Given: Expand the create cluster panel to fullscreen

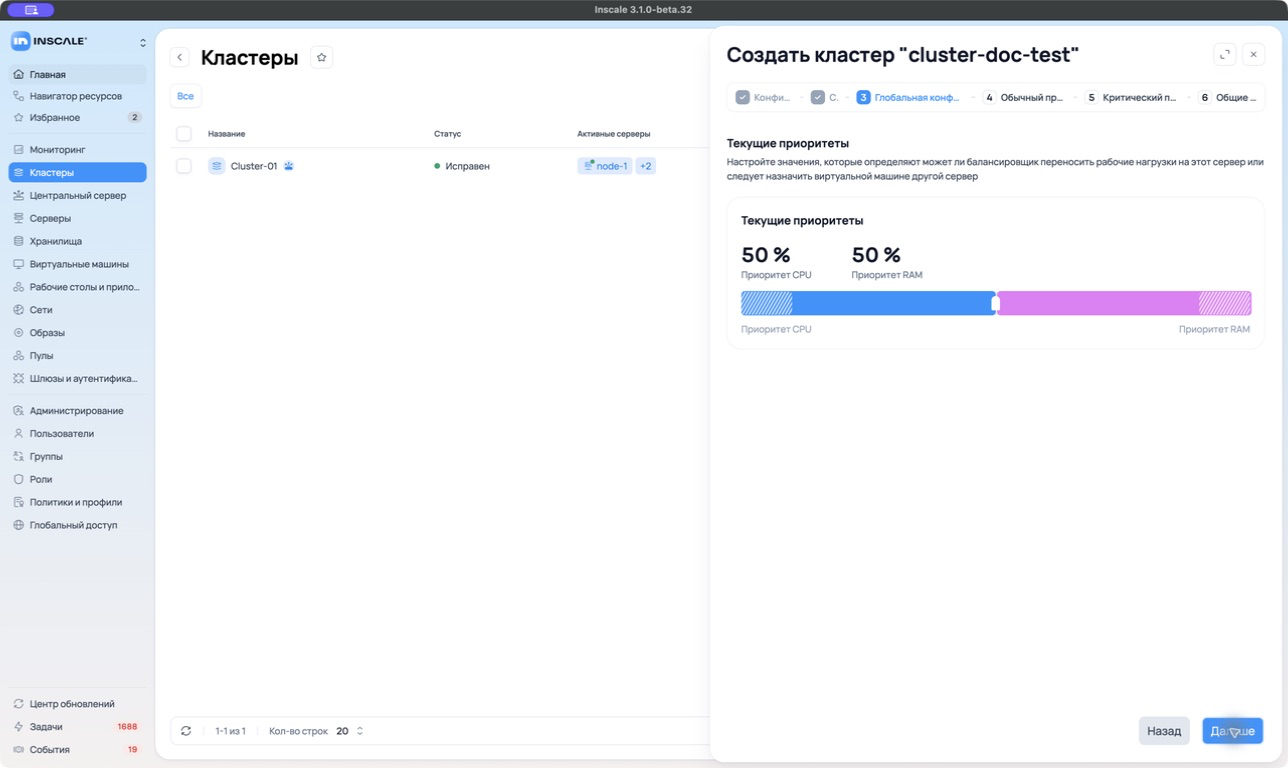Looking at the screenshot, I should 1225,55.
